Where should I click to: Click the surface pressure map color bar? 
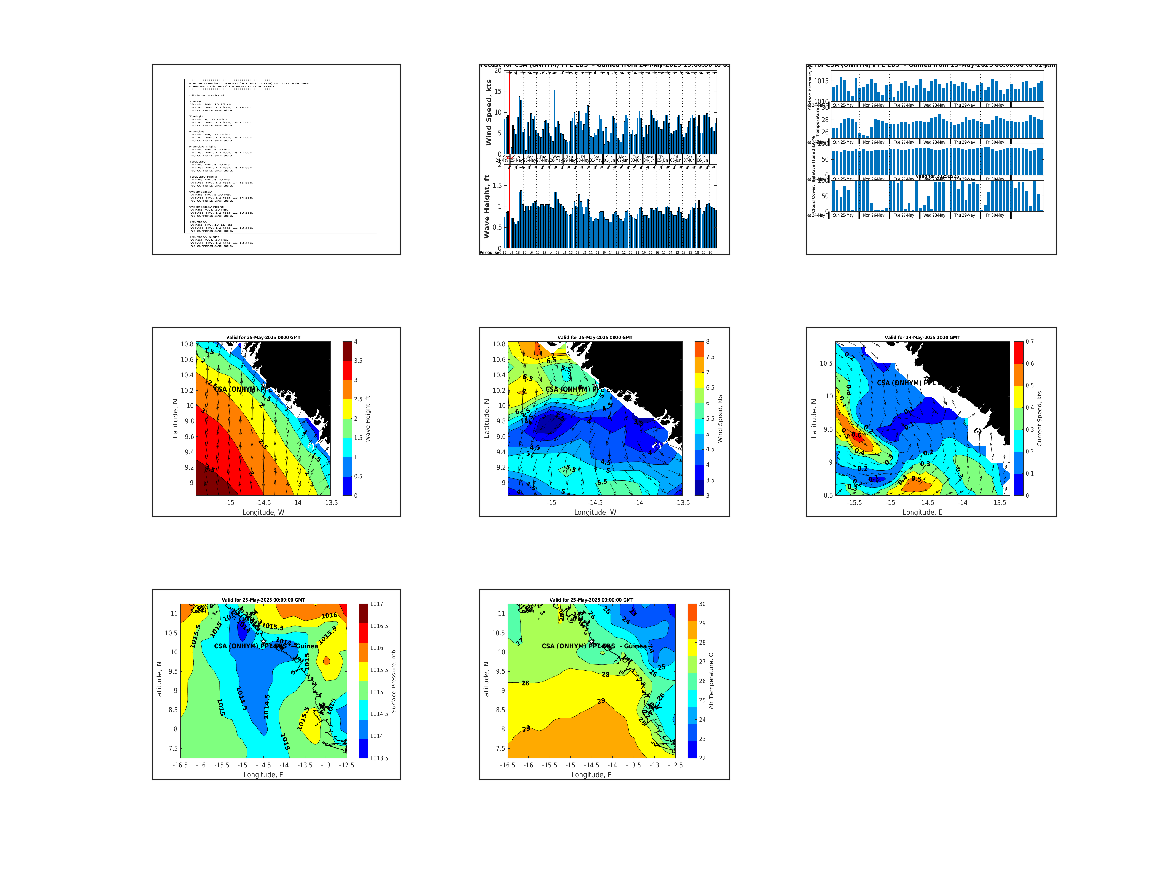click(363, 681)
